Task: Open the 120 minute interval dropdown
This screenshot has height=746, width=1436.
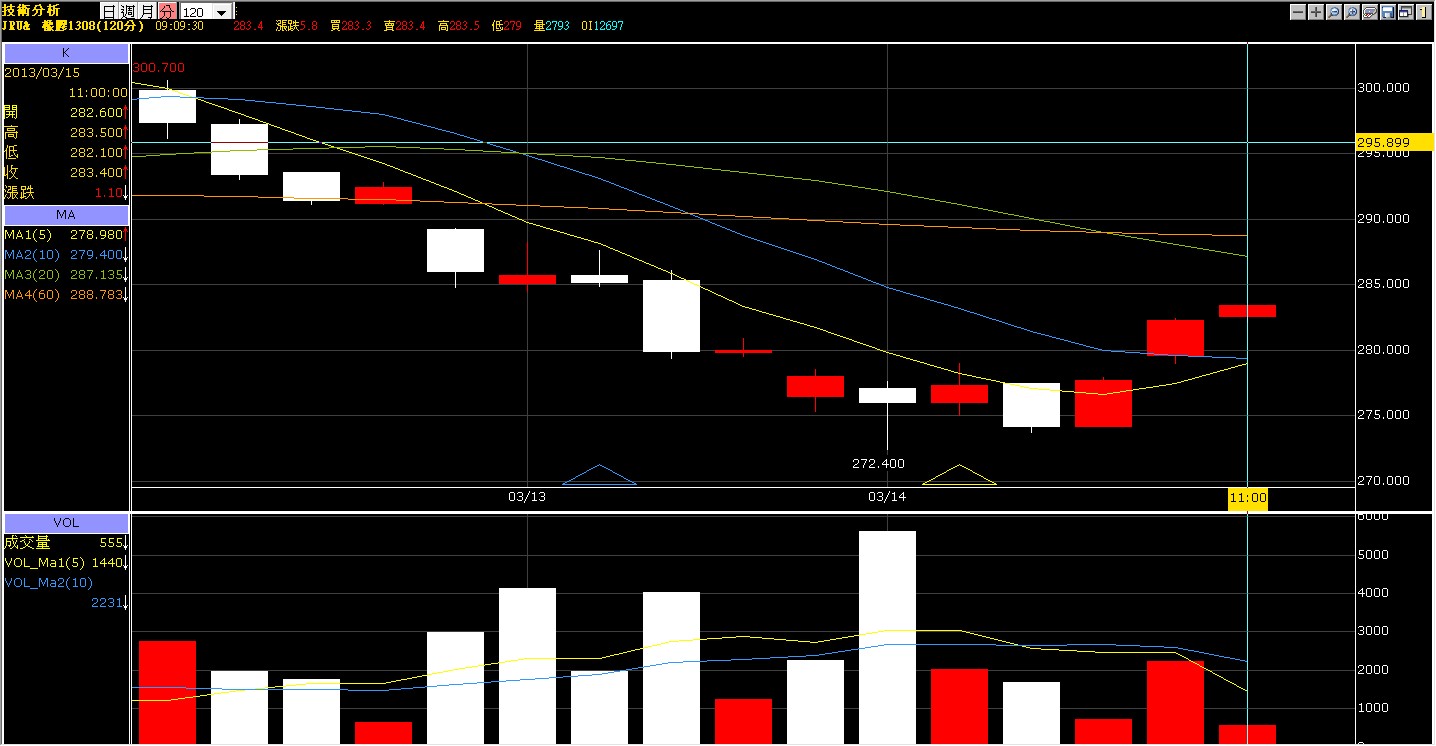Action: point(221,12)
